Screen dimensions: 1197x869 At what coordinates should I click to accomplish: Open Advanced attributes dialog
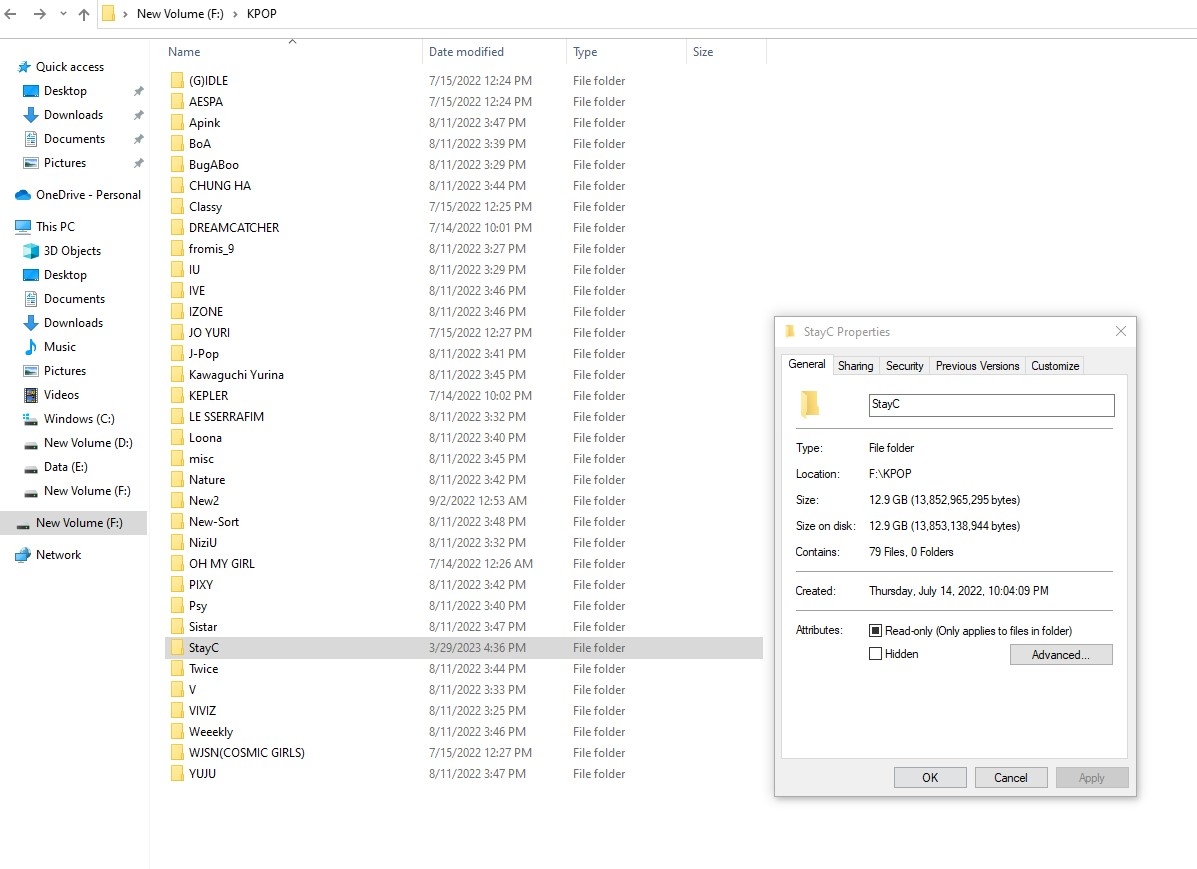coord(1060,654)
